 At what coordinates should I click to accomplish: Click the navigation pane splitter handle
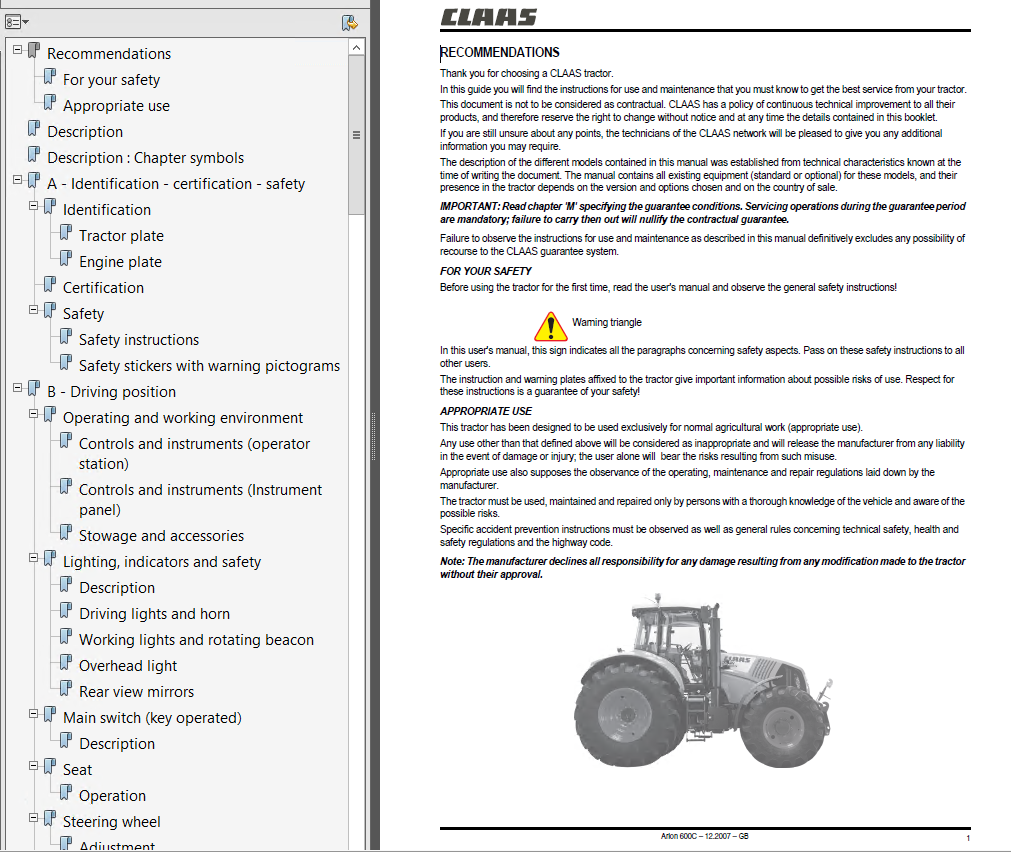click(373, 437)
